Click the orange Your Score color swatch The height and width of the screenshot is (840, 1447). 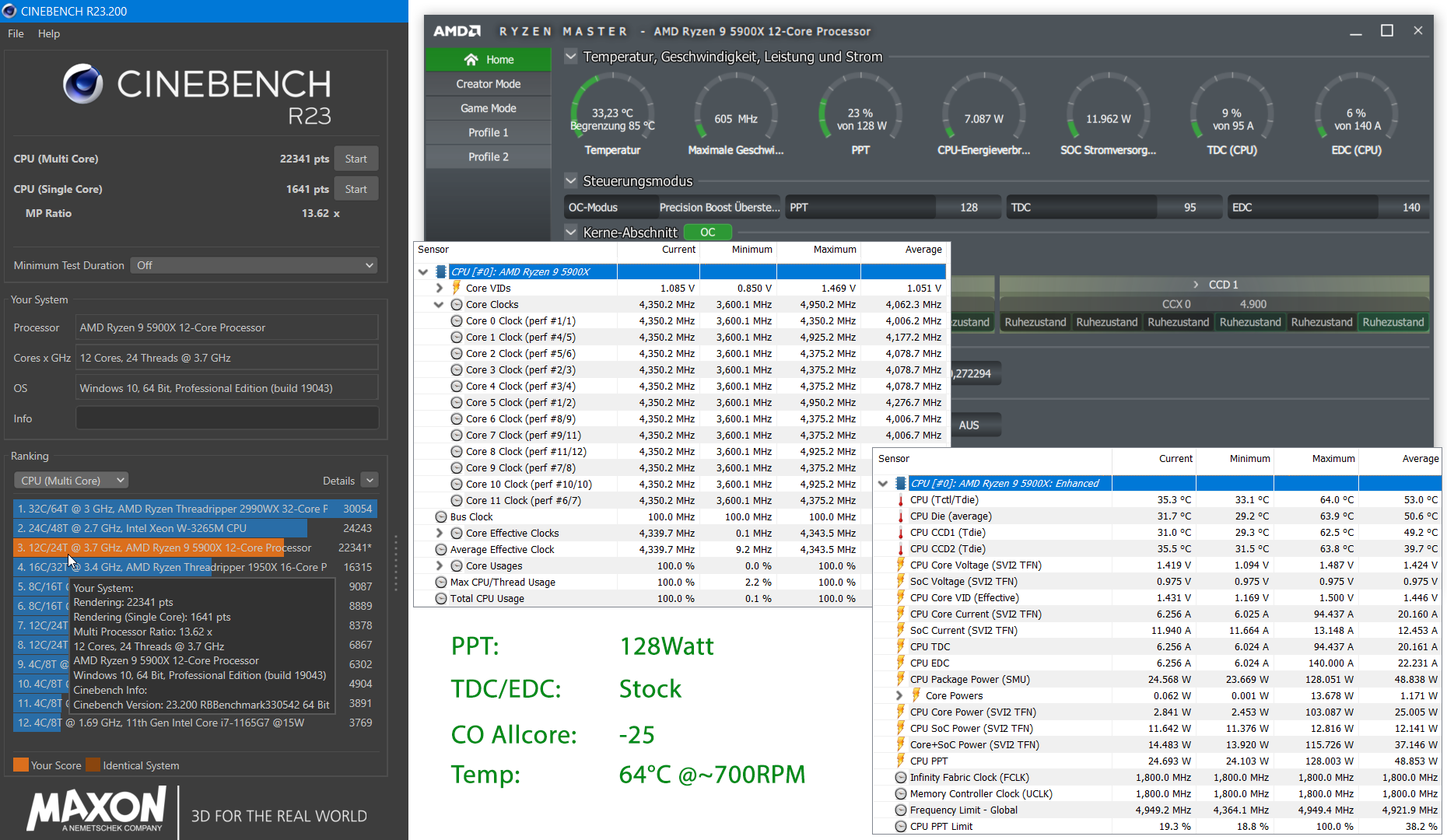coord(21,765)
